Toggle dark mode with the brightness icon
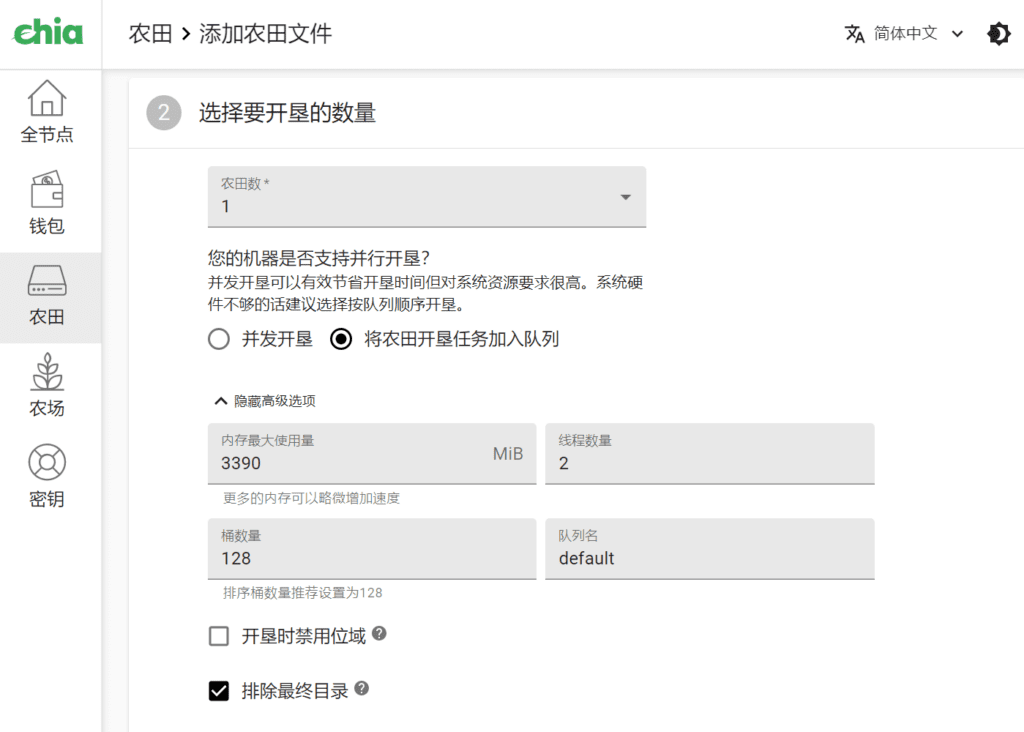Viewport: 1024px width, 732px height. pos(998,34)
